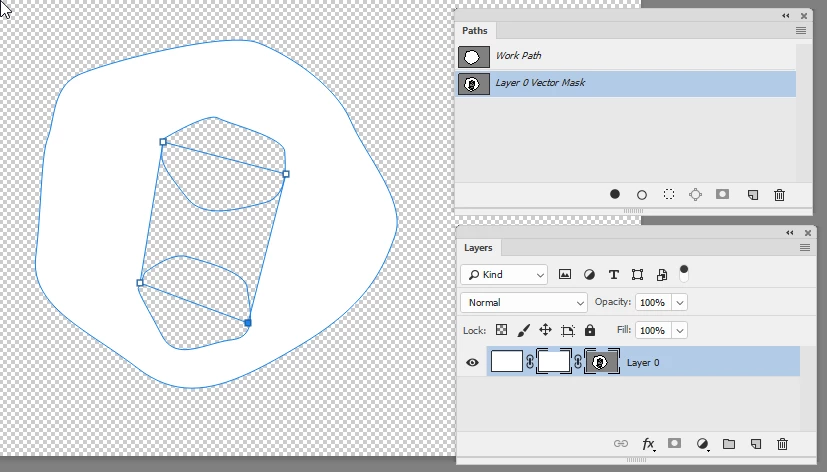Viewport: 827px width, 472px height.
Task: Toggle layer filtering on/off switch
Action: (684, 274)
